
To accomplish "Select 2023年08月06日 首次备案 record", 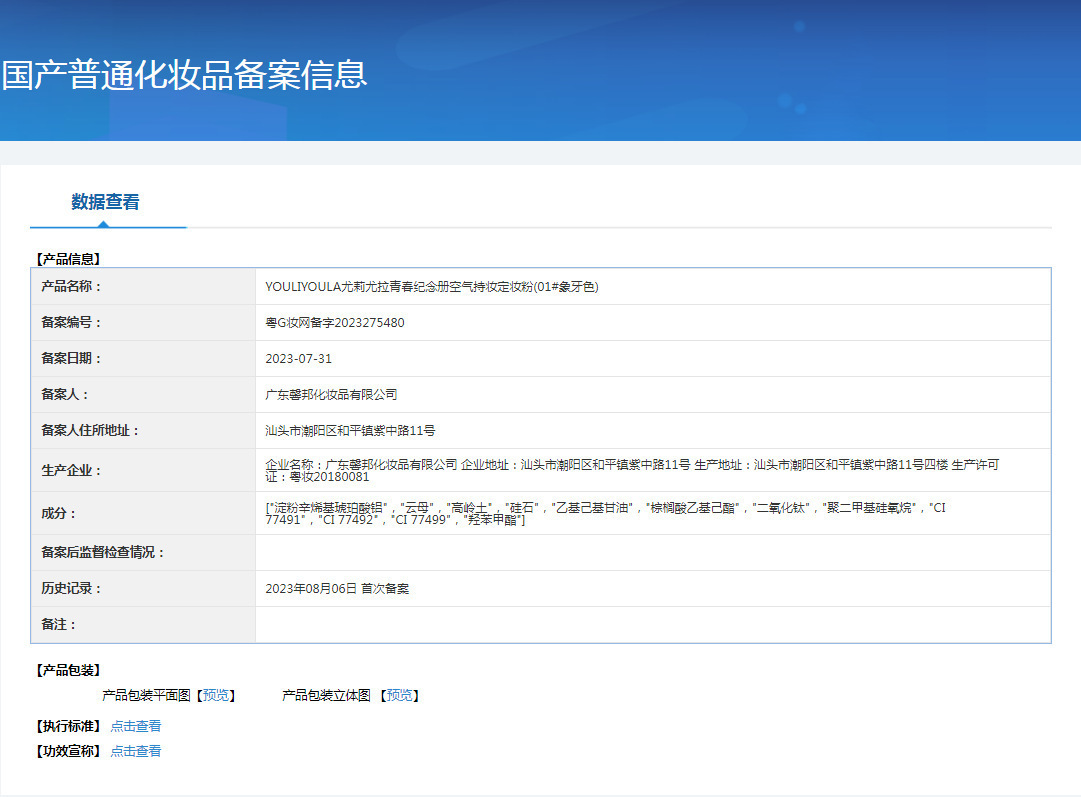I will pyautogui.click(x=337, y=589).
